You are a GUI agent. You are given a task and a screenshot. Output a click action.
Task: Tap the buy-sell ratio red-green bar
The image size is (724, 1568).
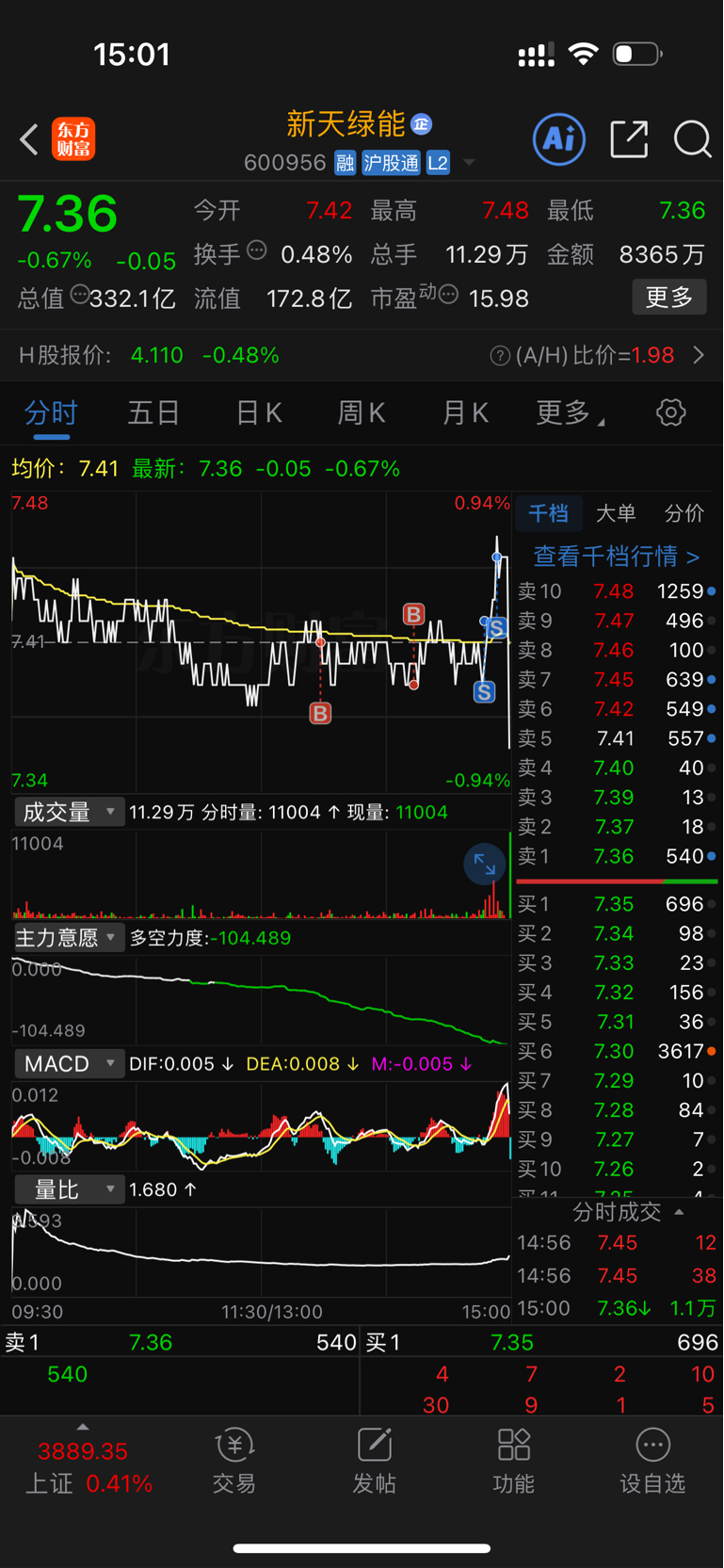click(617, 881)
